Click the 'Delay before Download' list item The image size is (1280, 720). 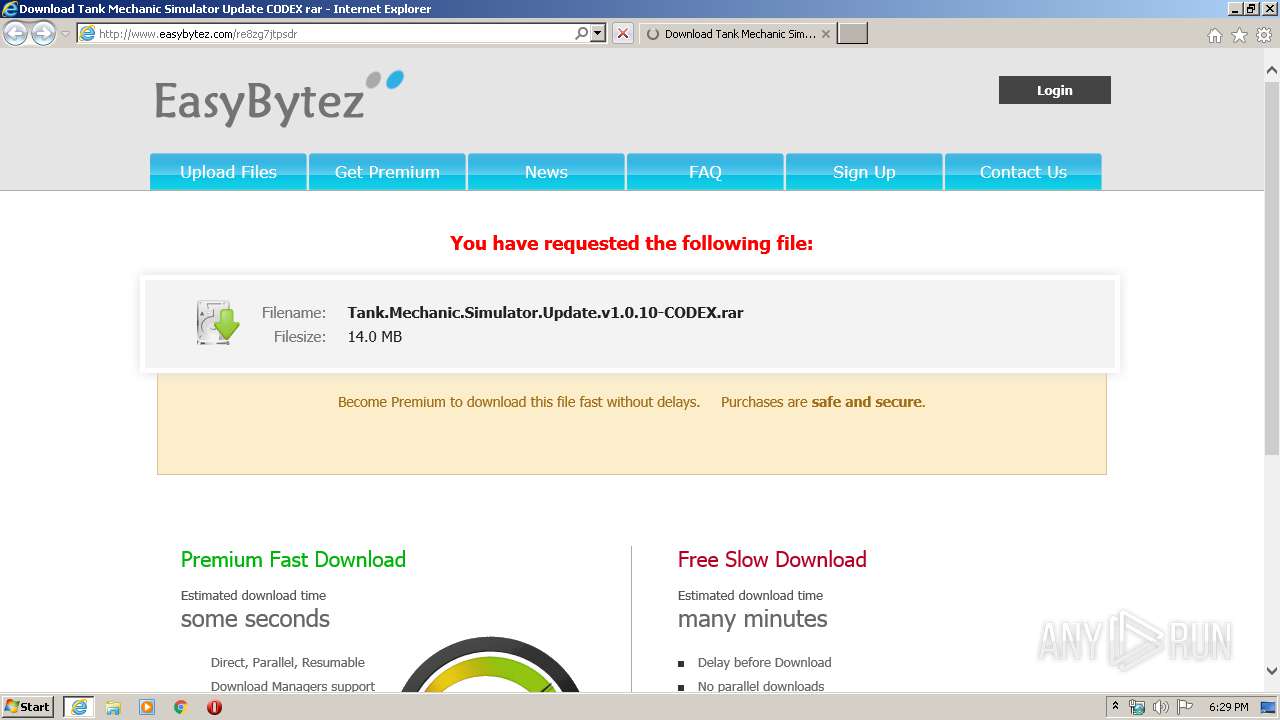(x=764, y=663)
